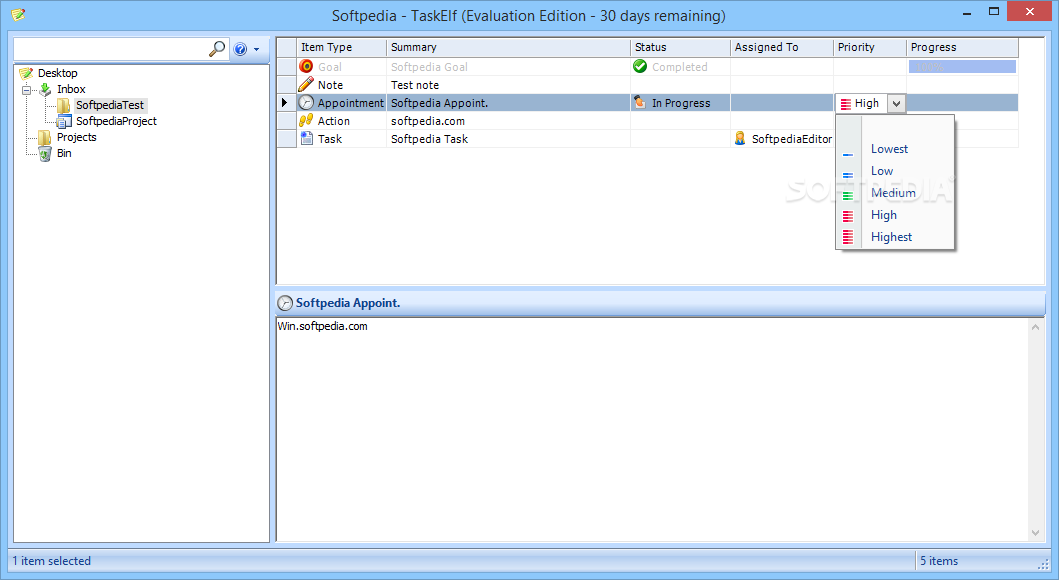Click the SoftpediaTest folder icon
Image resolution: width=1059 pixels, height=580 pixels.
[64, 105]
